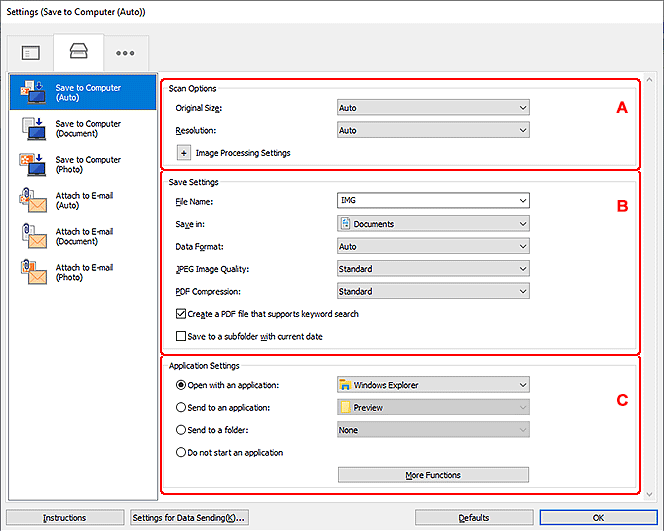Click the More Functions button
664x531 pixels.
coord(433,475)
